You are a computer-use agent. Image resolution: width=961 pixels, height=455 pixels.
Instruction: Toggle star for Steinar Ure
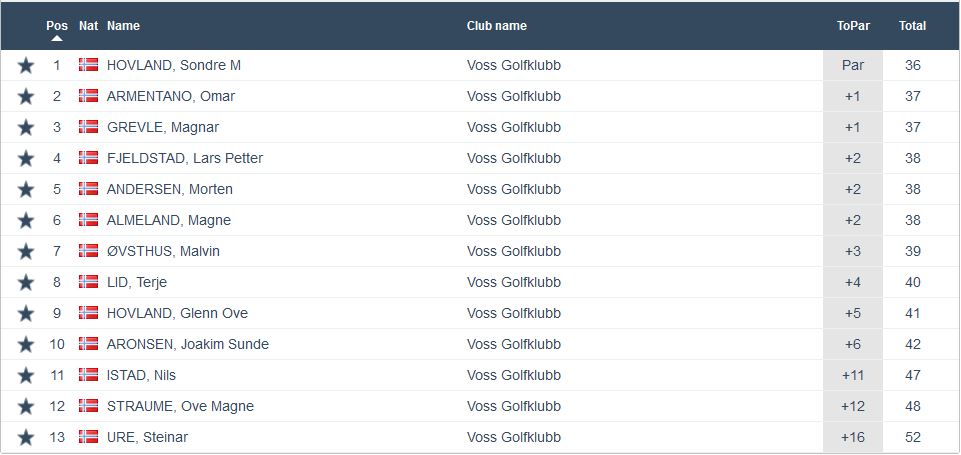26,438
